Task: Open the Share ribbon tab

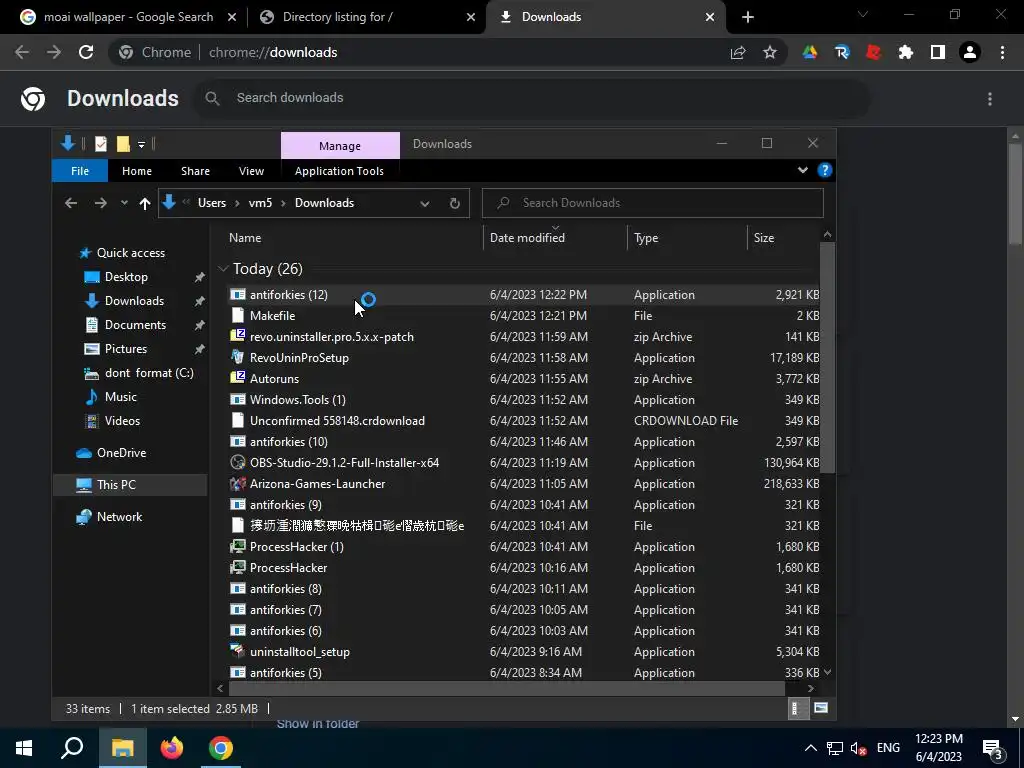Action: 195,171
